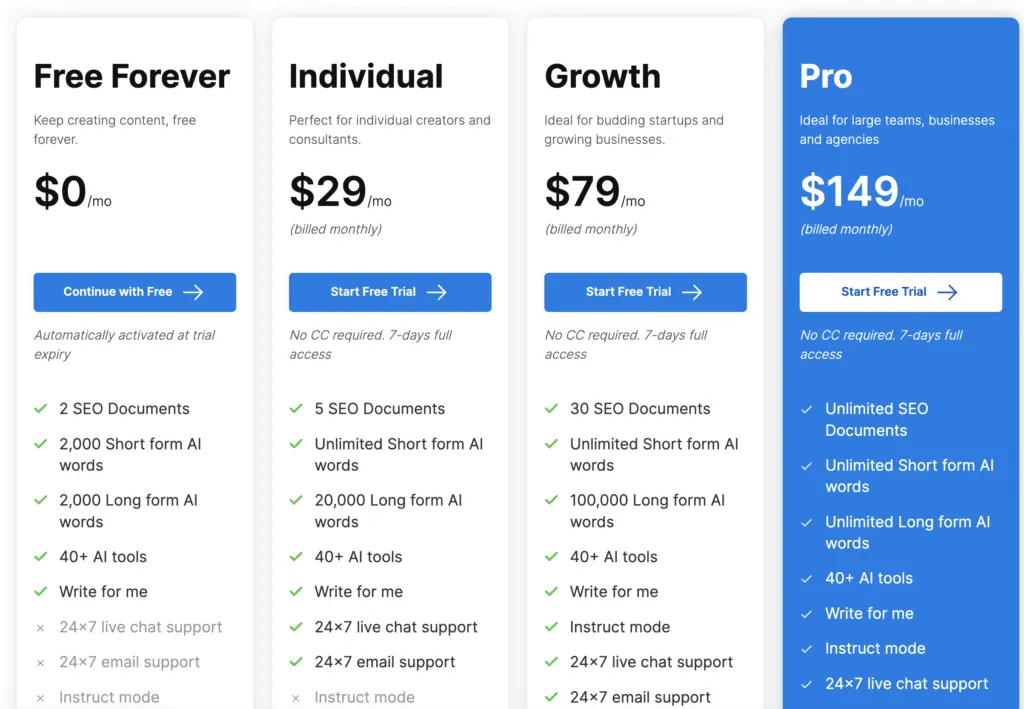Click Growth plan Instruct mode feature text
Screen dimensions: 1024x709
pos(619,627)
